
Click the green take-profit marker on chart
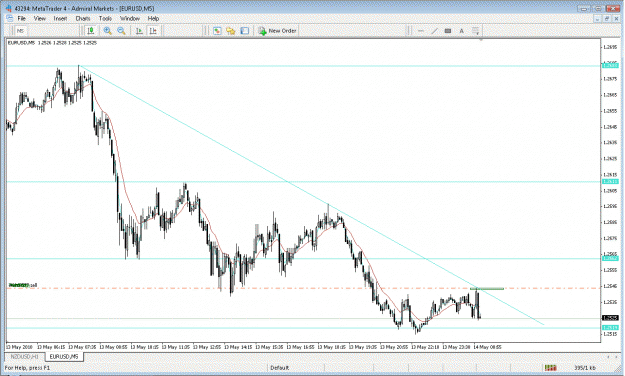[x=487, y=288]
